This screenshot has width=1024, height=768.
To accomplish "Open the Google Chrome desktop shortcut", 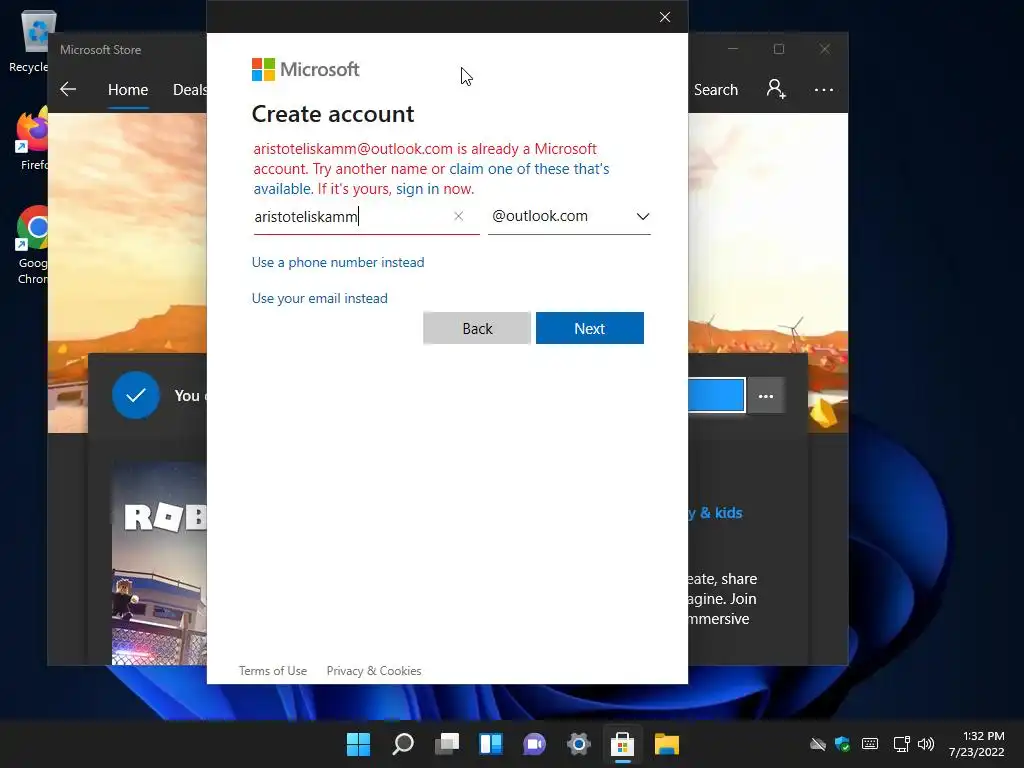I will [x=33, y=246].
